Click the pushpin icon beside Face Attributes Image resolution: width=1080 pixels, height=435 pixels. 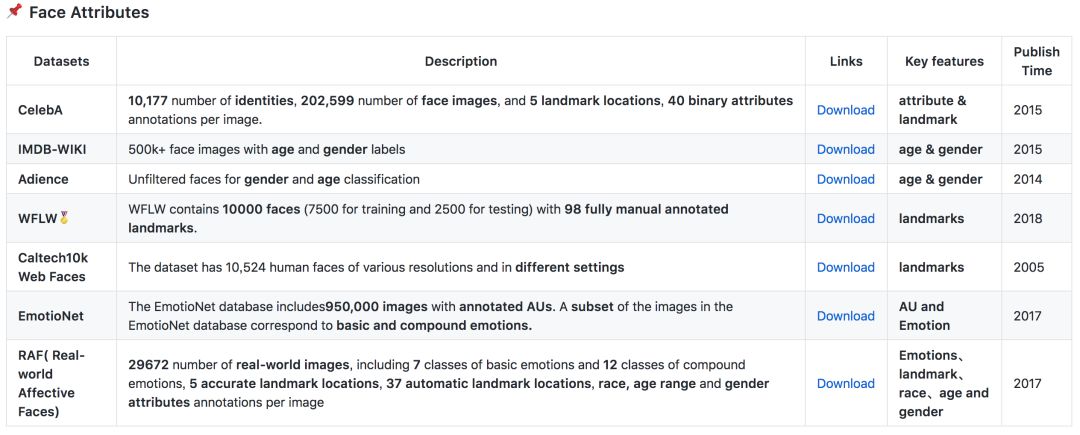point(14,11)
